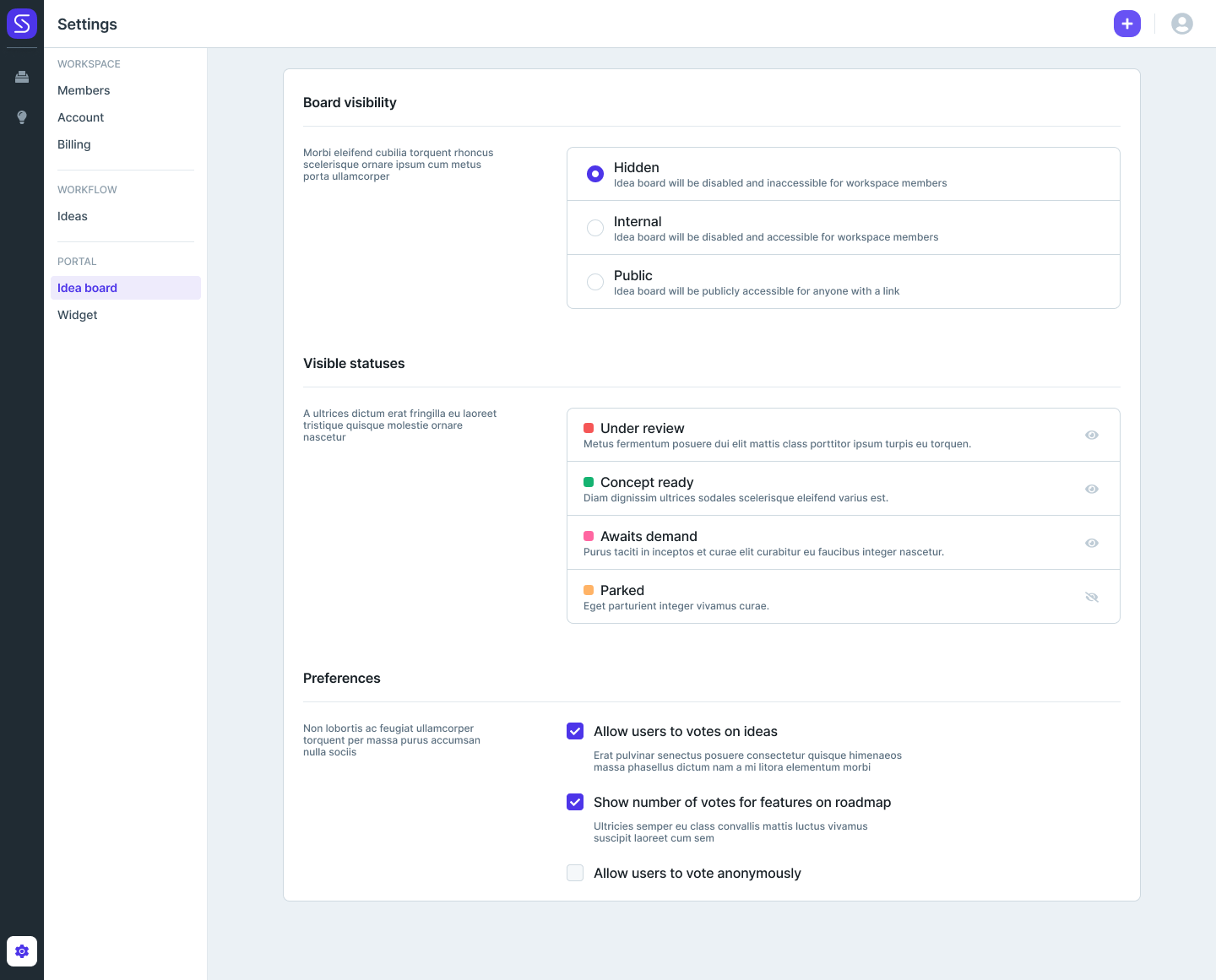Go to Billing settings
This screenshot has width=1216, height=980.
click(x=74, y=144)
